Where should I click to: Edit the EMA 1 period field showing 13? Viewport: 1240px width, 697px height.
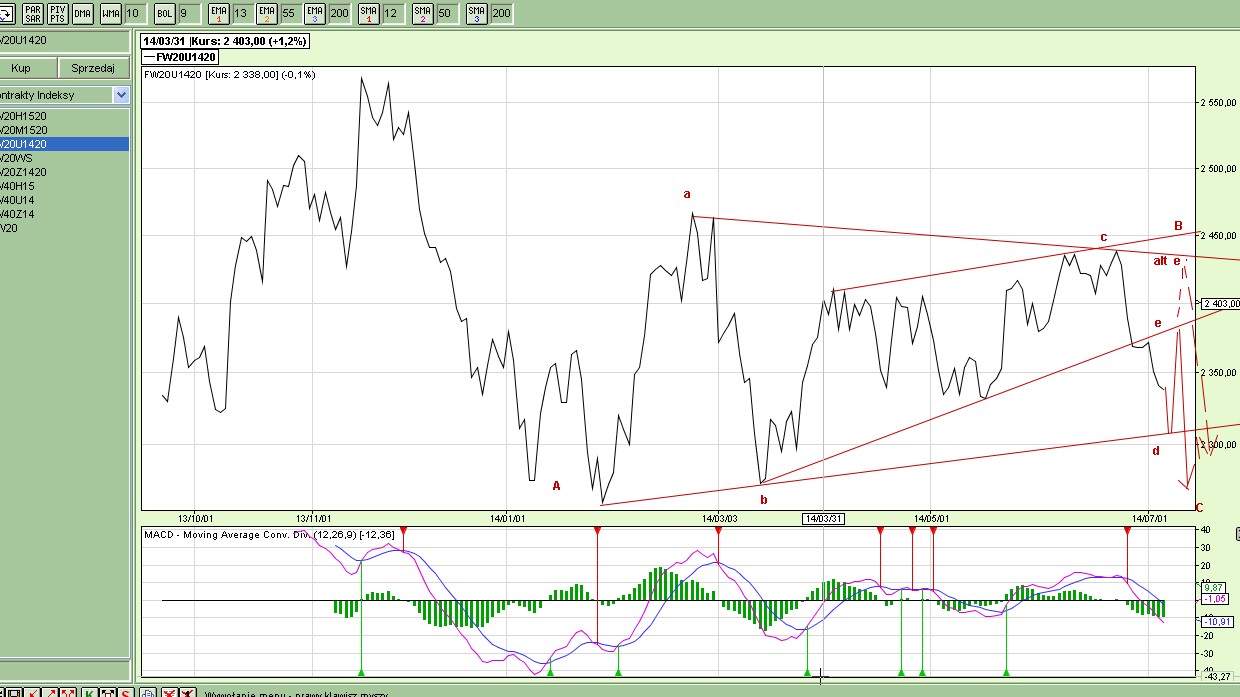pyautogui.click(x=241, y=14)
